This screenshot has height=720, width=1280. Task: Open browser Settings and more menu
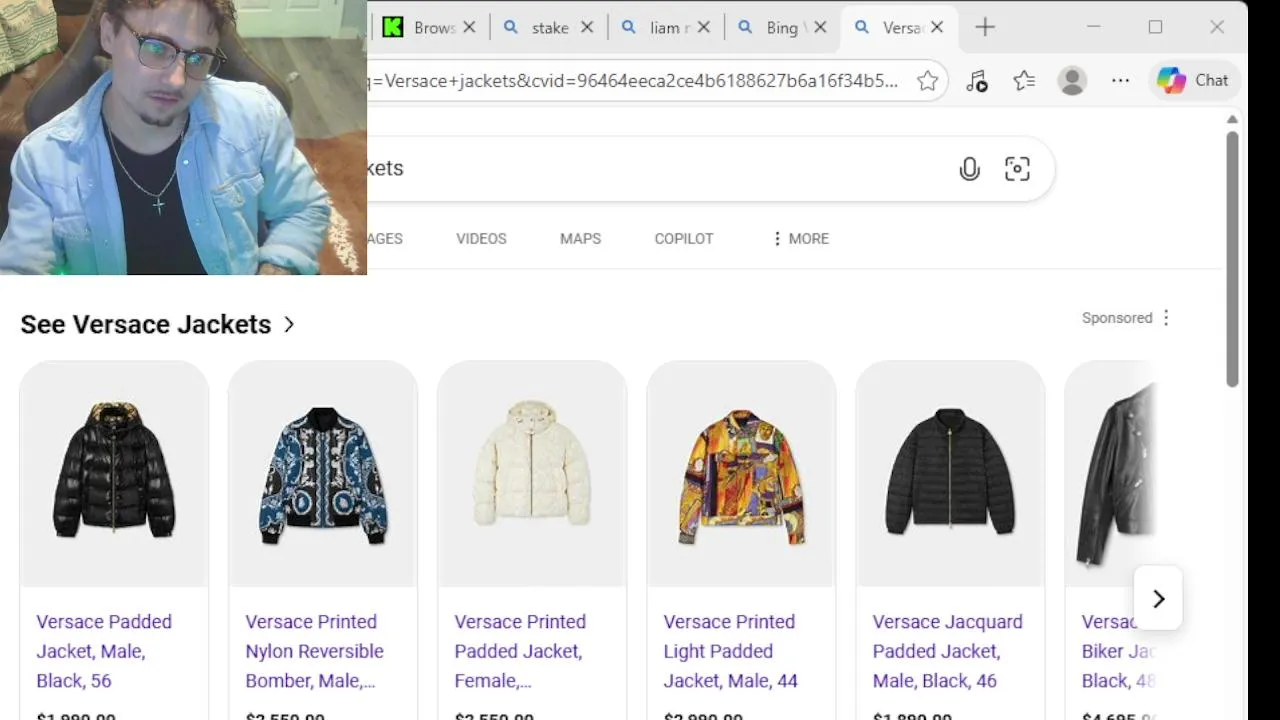click(1120, 81)
